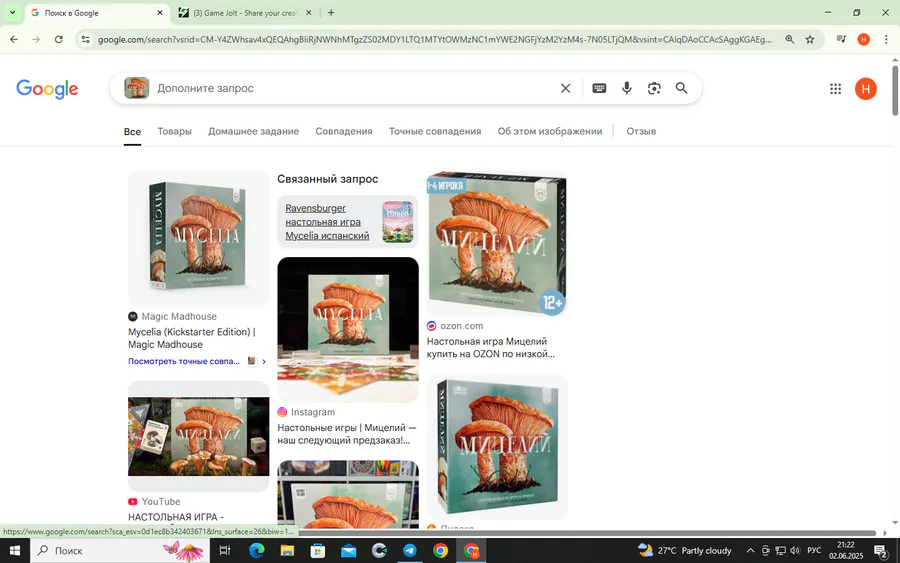Open Chrome three-dot menu
Image resolution: width=900 pixels, height=563 pixels.
886,39
